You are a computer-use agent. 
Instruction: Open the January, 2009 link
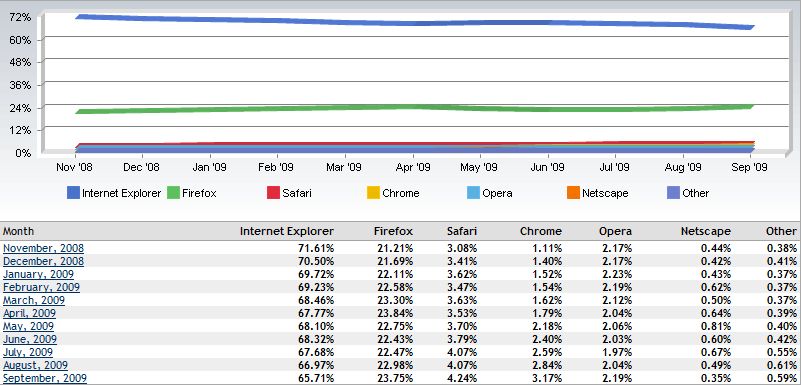[38, 274]
